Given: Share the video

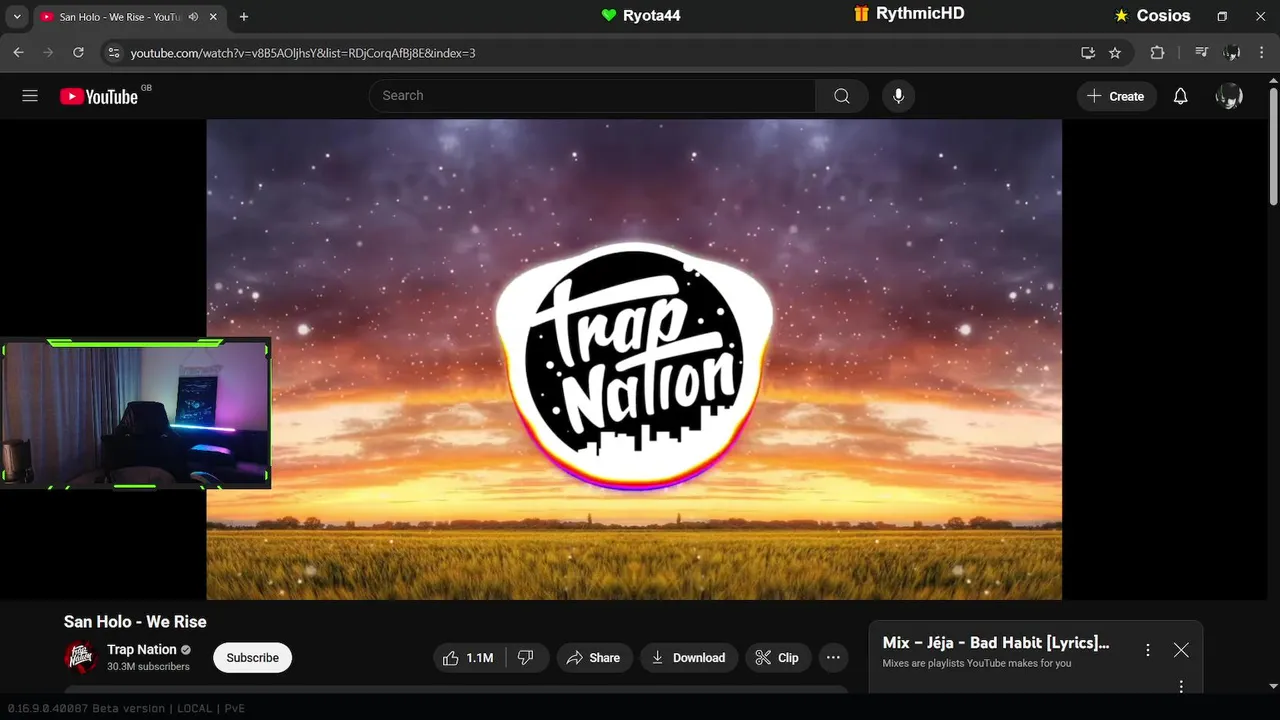Looking at the screenshot, I should coord(594,658).
